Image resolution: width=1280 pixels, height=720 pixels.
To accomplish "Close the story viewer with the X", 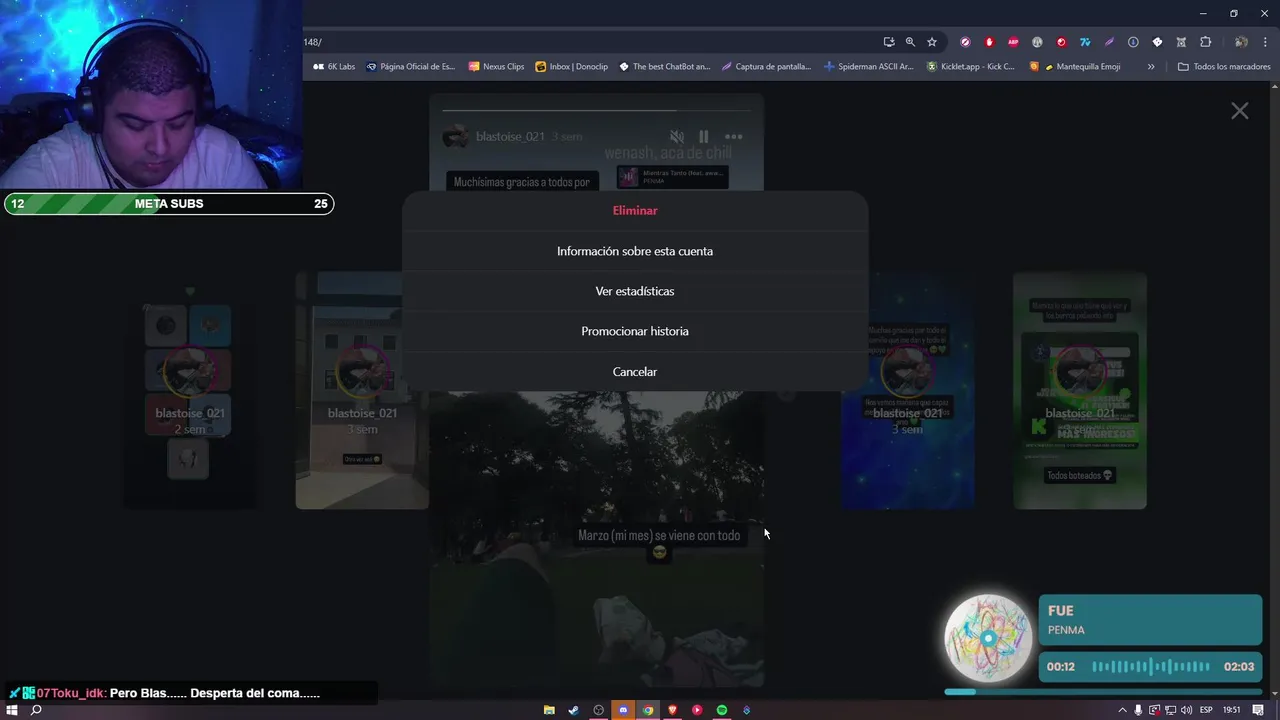I will tap(1240, 111).
